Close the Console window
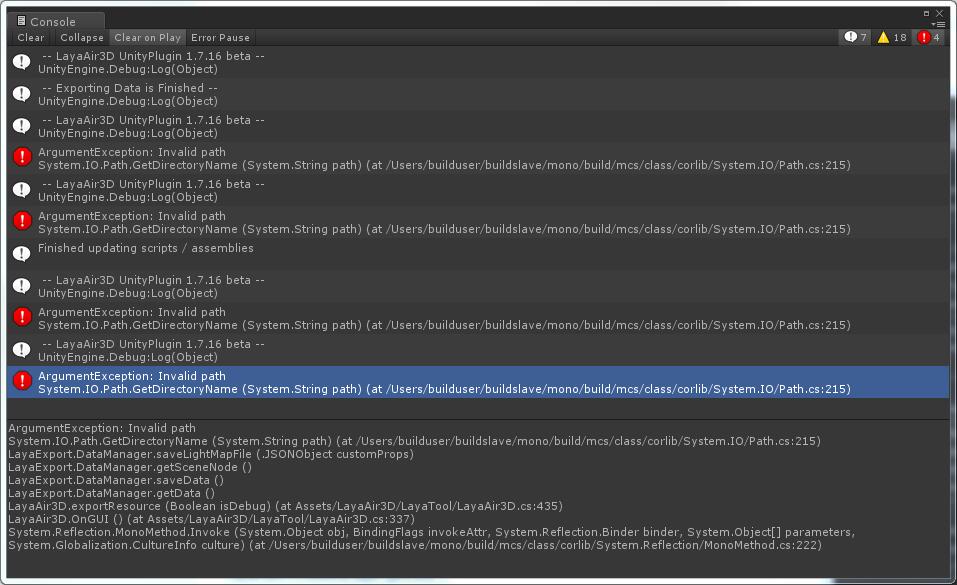This screenshot has width=957, height=585. tap(940, 13)
